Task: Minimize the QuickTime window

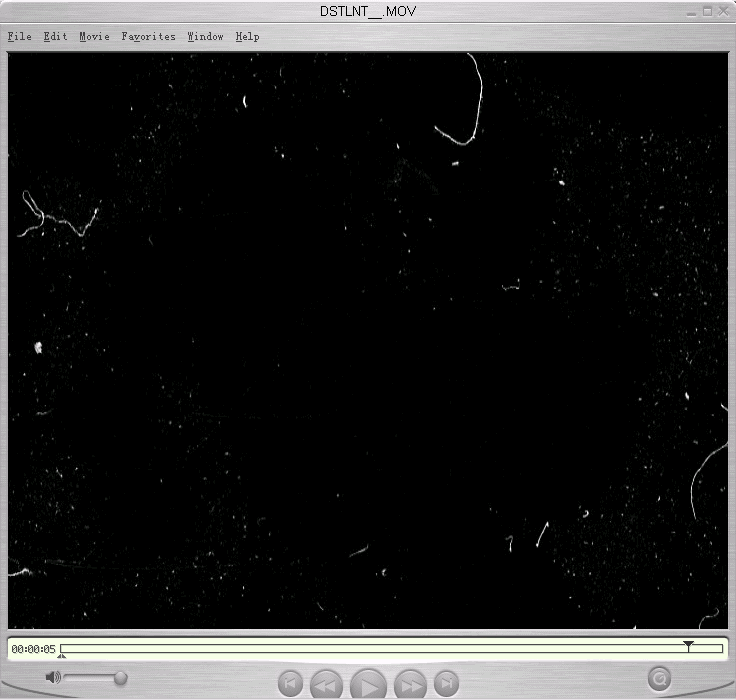Action: pyautogui.click(x=691, y=12)
